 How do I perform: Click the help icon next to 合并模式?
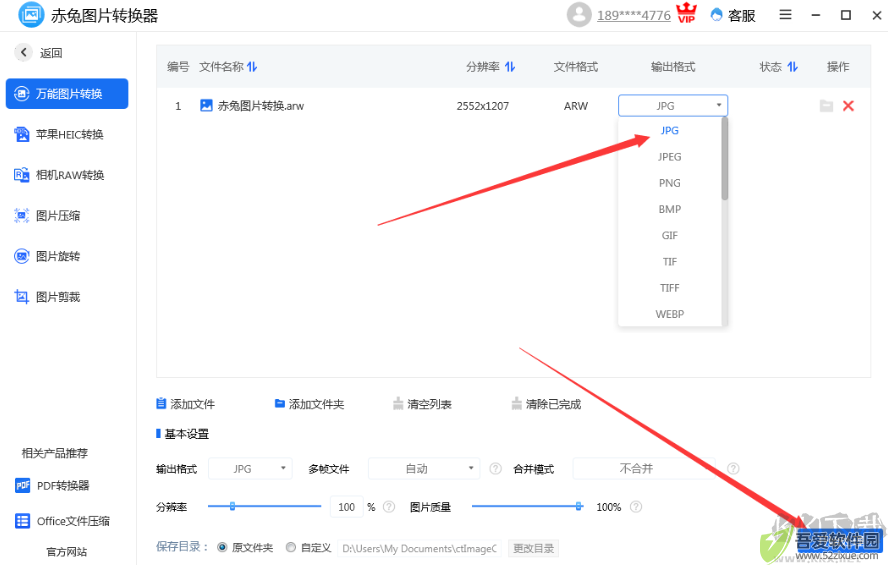(x=733, y=469)
